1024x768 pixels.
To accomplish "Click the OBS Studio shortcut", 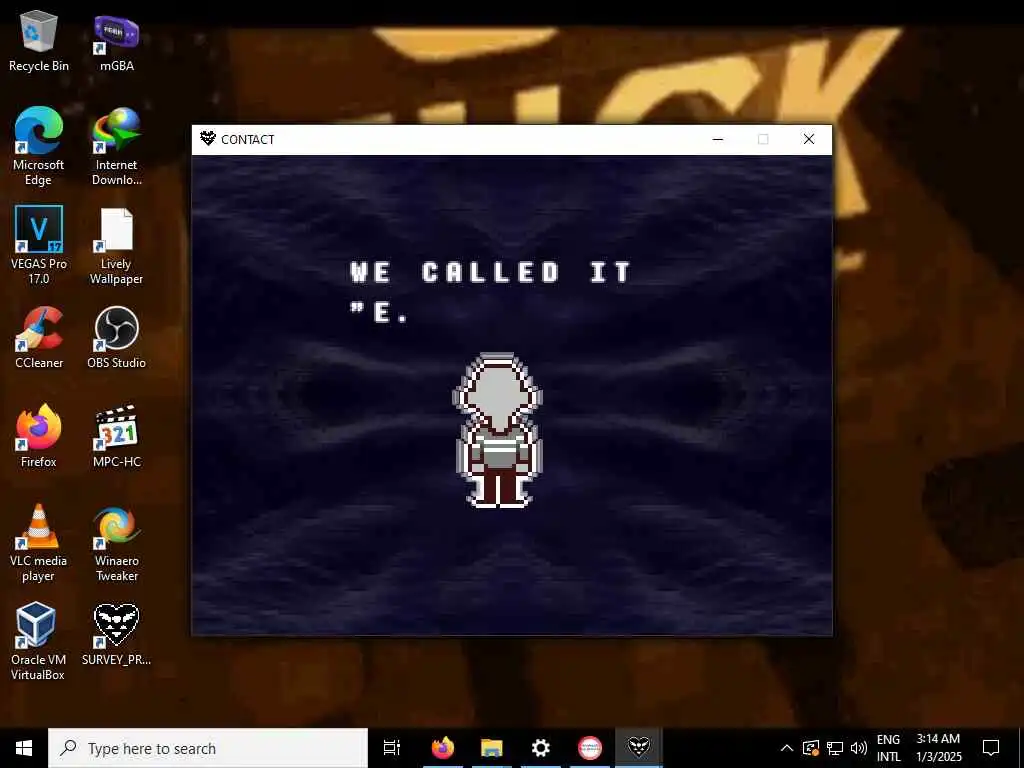I will coord(117,338).
